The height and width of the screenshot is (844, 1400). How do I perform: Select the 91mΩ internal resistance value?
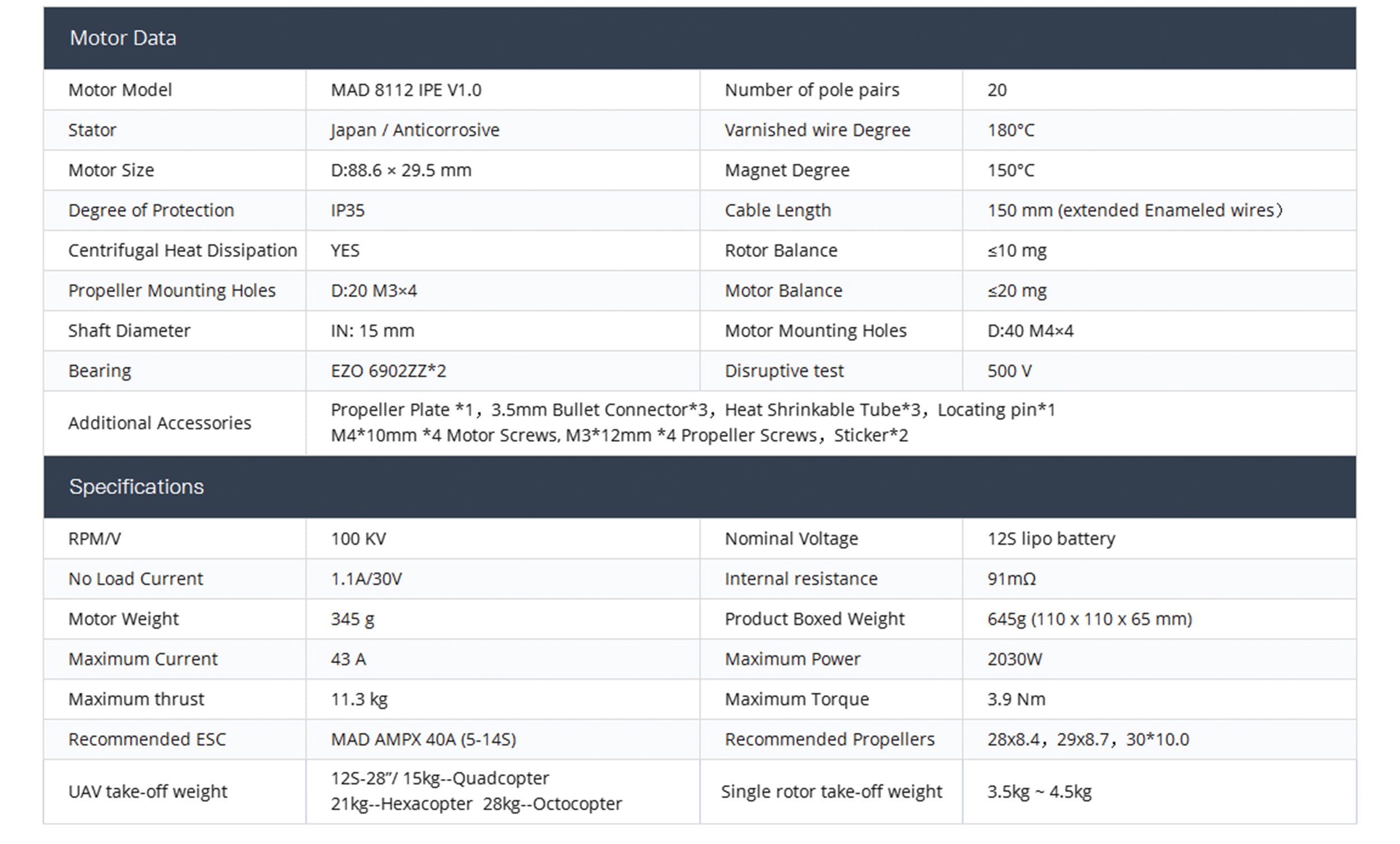tap(1011, 579)
